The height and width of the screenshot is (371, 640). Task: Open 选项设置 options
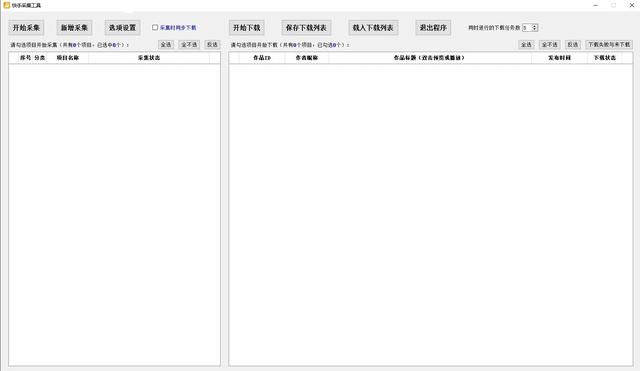pyautogui.click(x=122, y=28)
